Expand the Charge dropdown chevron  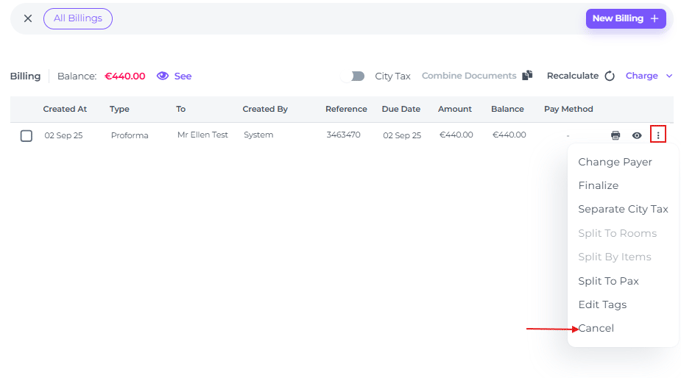click(x=669, y=76)
